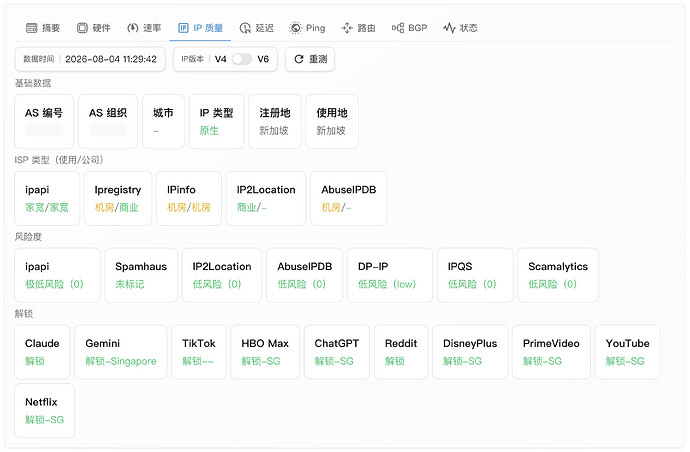Image resolution: width=690 pixels, height=452 pixels.
Task: Click the IP quality tab icon
Action: (x=183, y=28)
